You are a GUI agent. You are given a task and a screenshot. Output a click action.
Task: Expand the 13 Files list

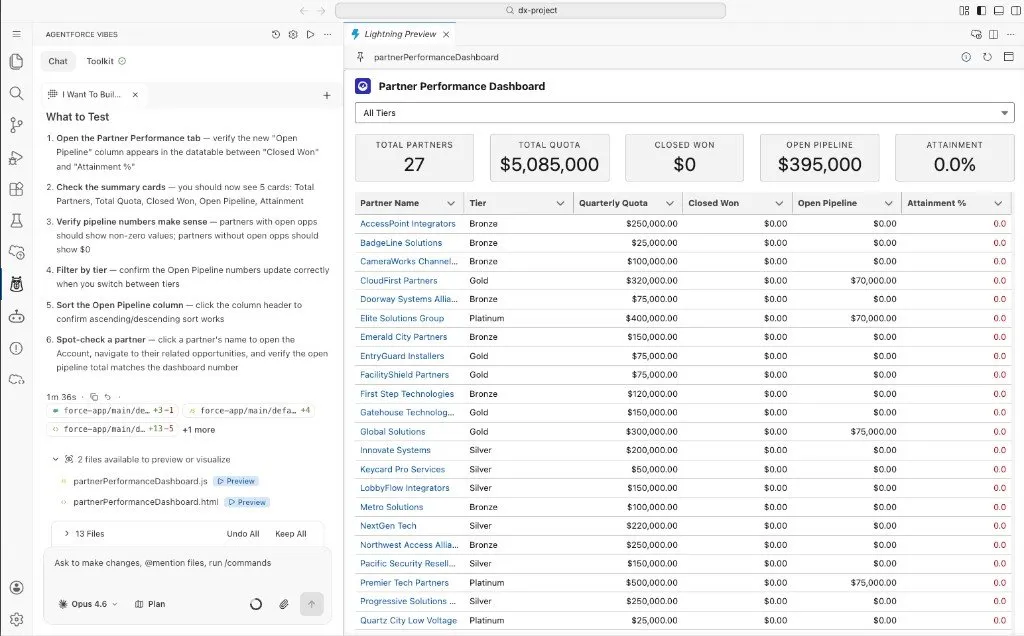(x=67, y=533)
